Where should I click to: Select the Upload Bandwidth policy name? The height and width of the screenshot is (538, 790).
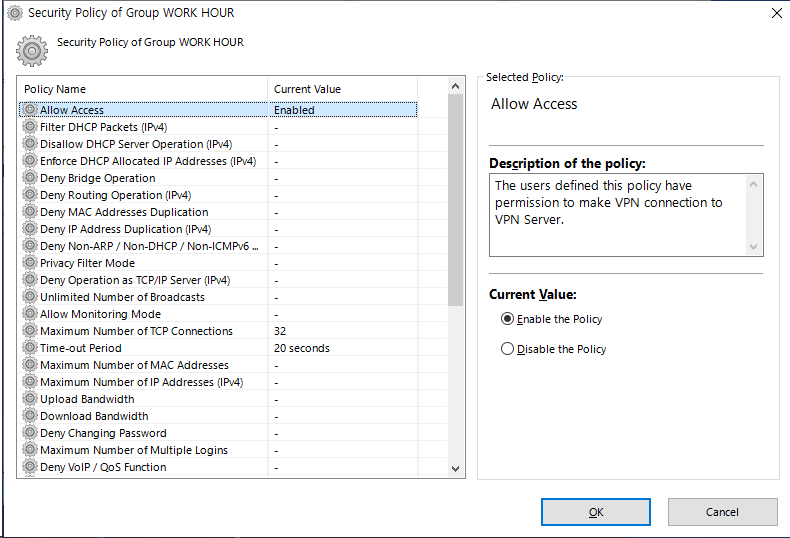point(87,399)
